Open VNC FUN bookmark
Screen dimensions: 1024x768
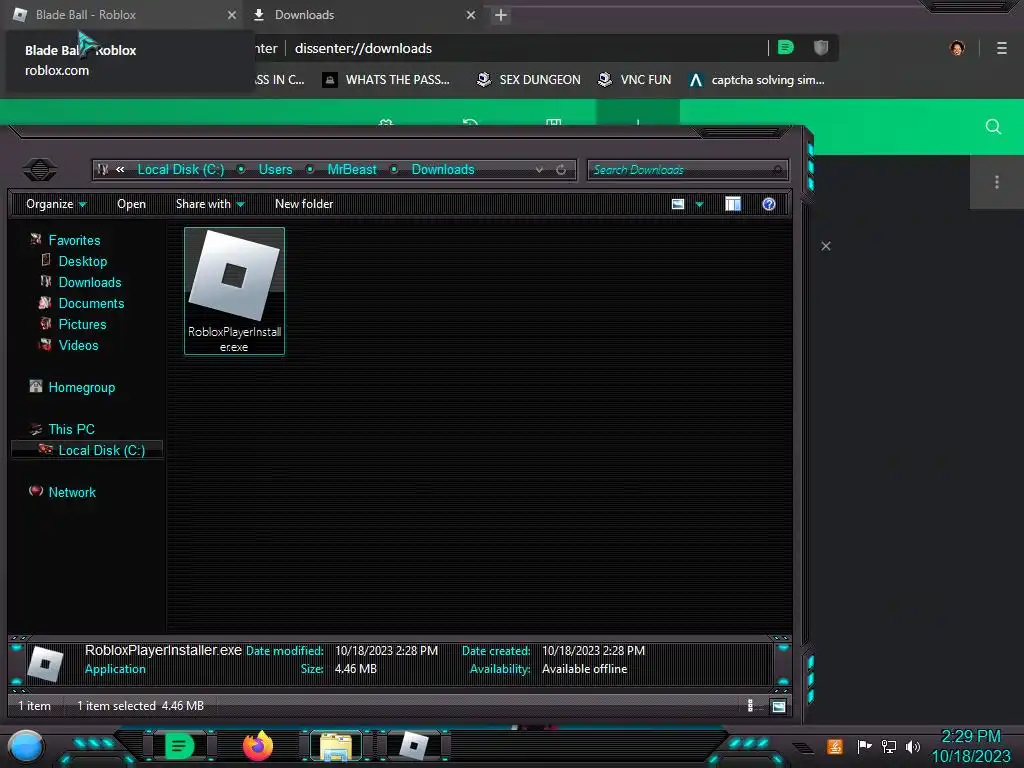tap(635, 80)
